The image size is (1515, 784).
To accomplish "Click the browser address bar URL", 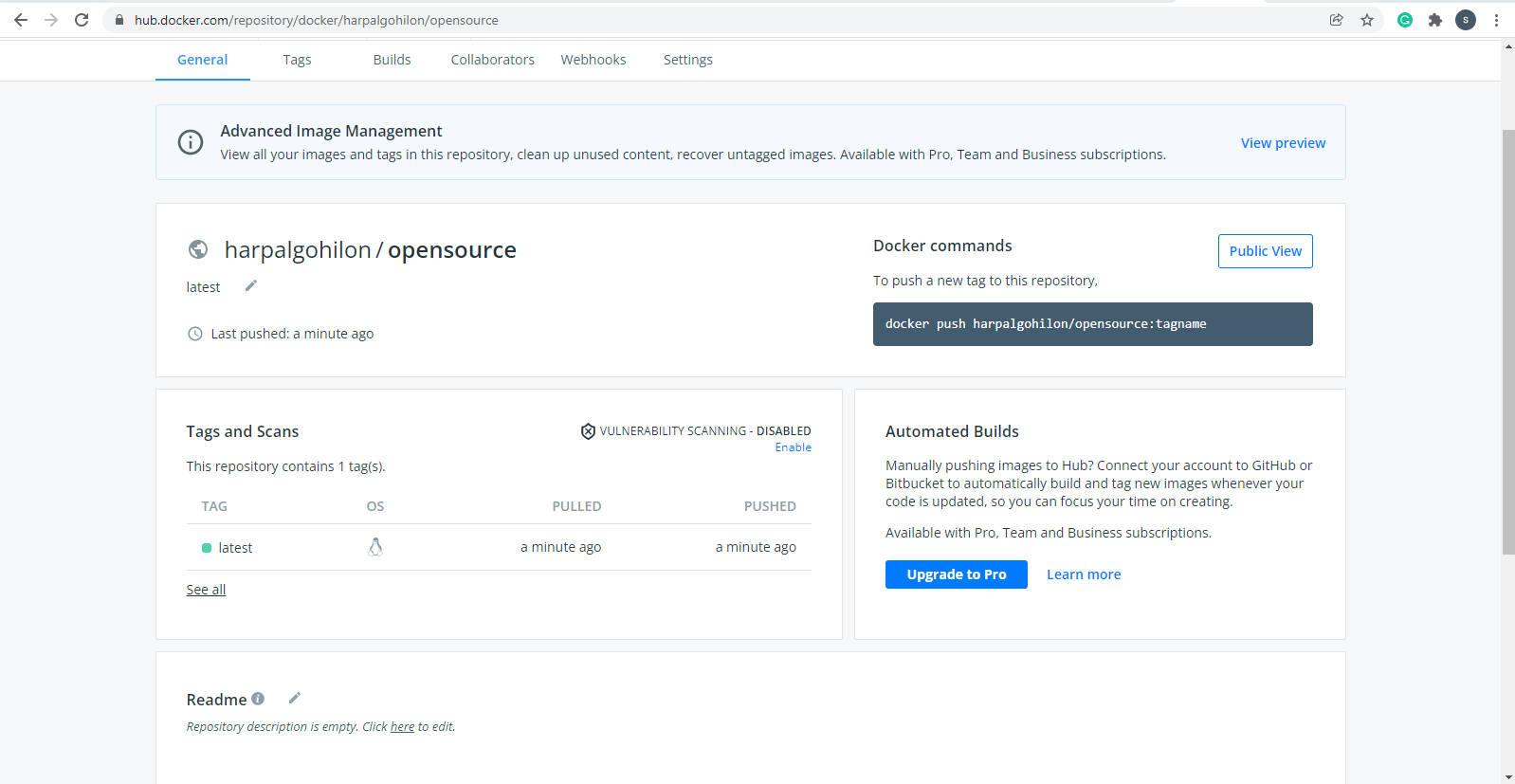I will [x=317, y=20].
